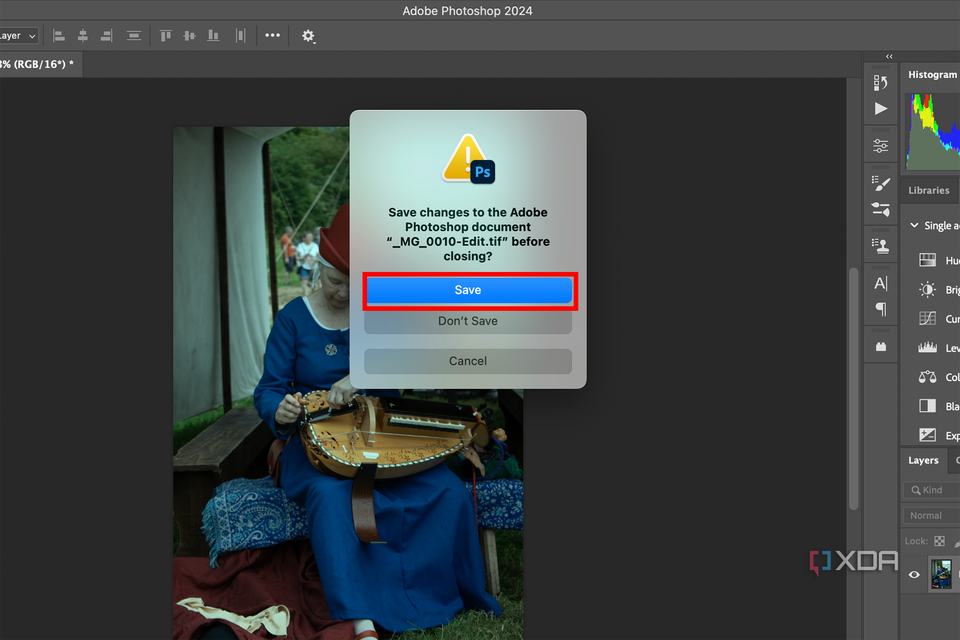Open the options bar settings gear
Viewport: 960px width, 640px height.
(308, 35)
